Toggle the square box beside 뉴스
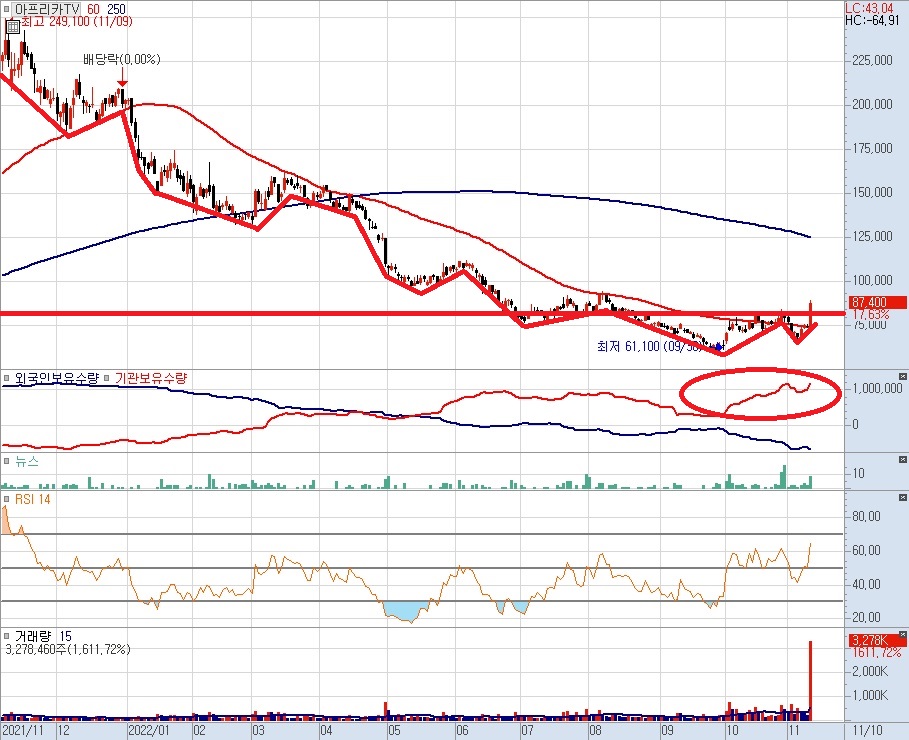 point(6,462)
